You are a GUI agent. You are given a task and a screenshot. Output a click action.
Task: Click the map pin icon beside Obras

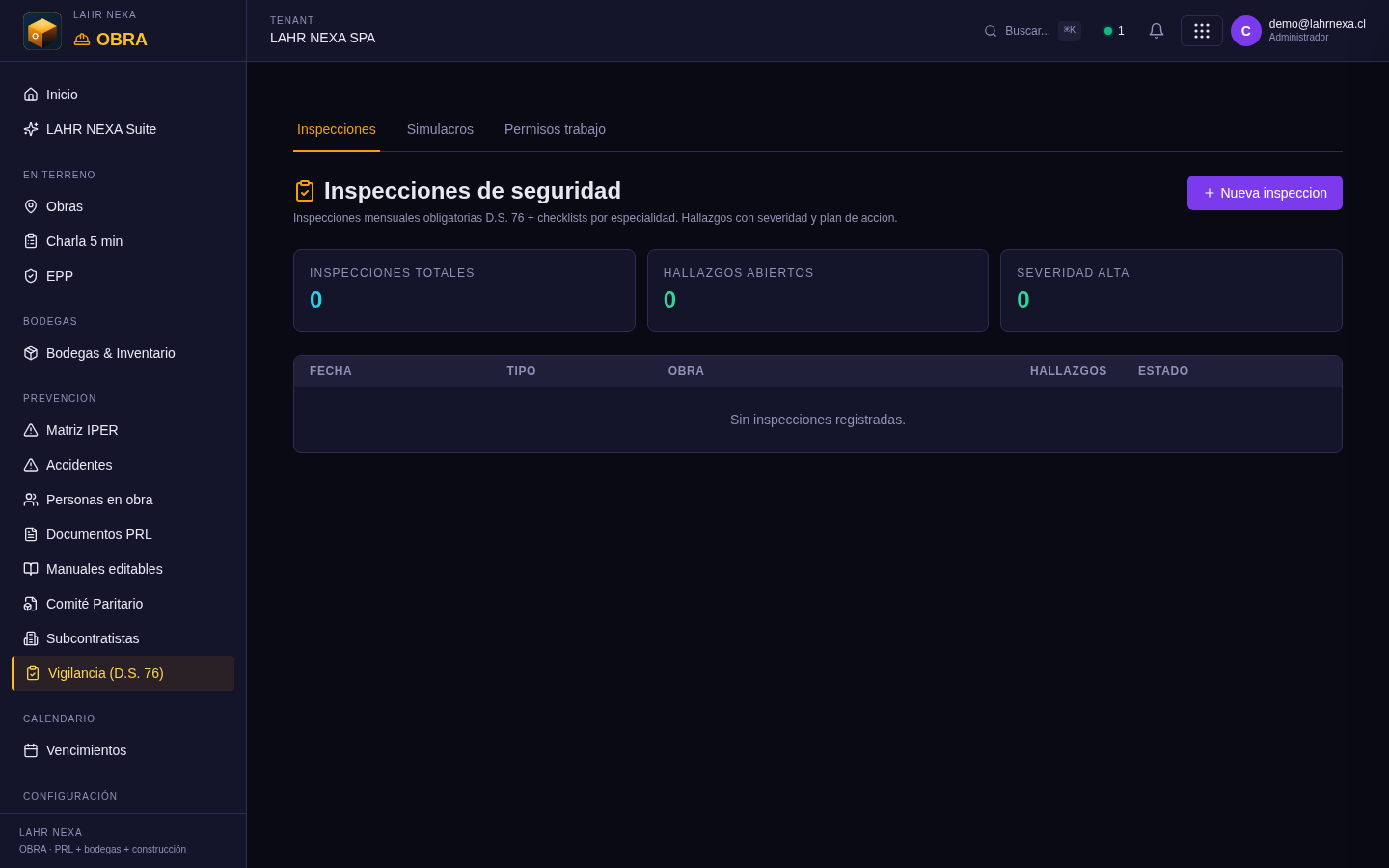coord(31,206)
